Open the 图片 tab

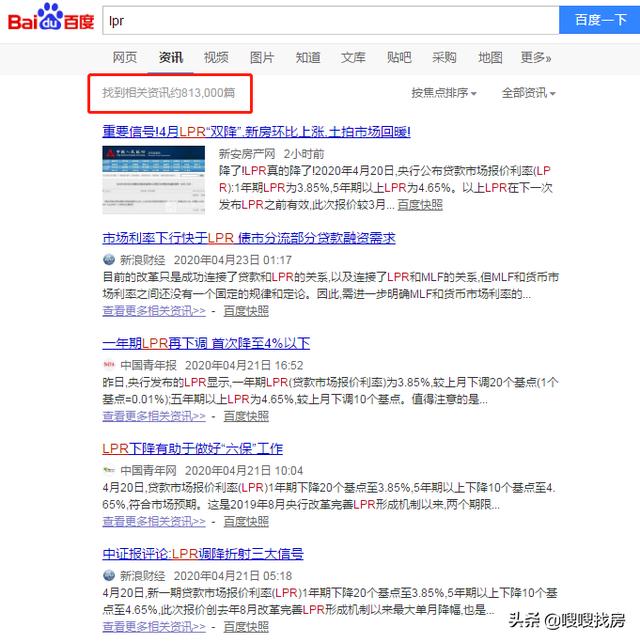coord(262,57)
